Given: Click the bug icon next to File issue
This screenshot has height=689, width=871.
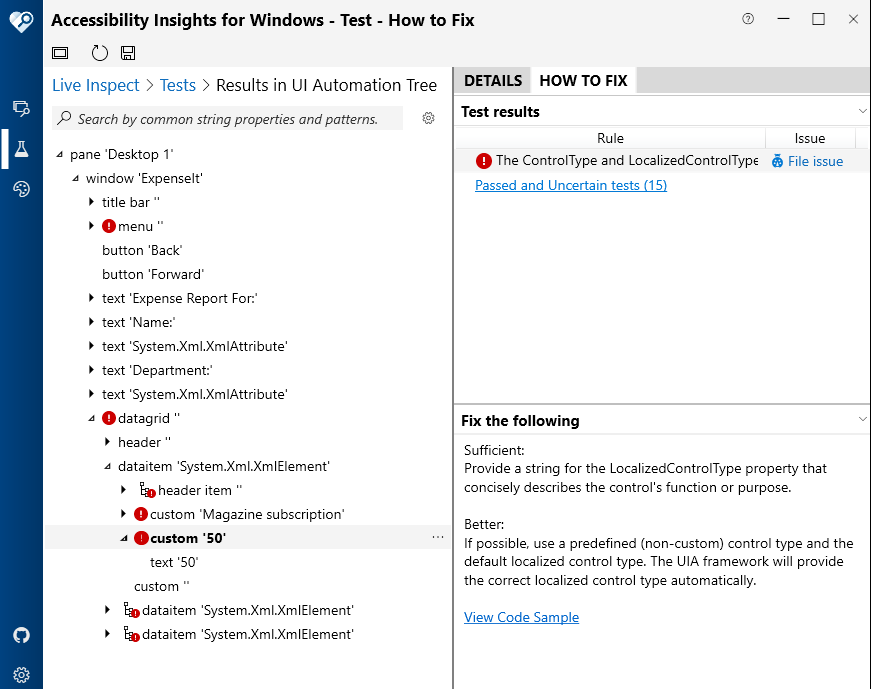Looking at the screenshot, I should pos(777,160).
